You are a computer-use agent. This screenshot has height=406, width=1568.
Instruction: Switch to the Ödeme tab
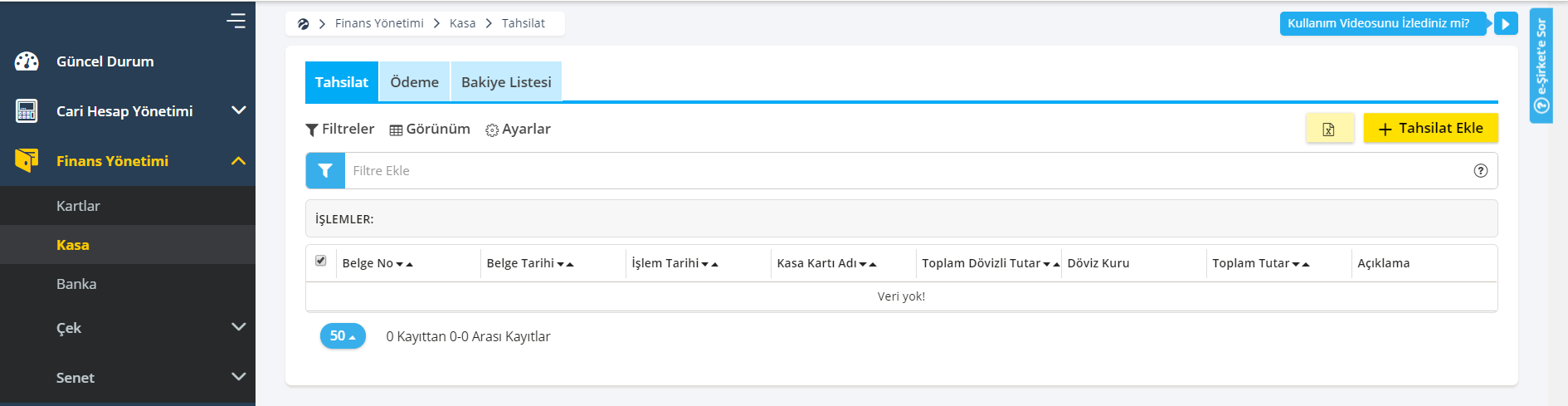click(x=415, y=82)
